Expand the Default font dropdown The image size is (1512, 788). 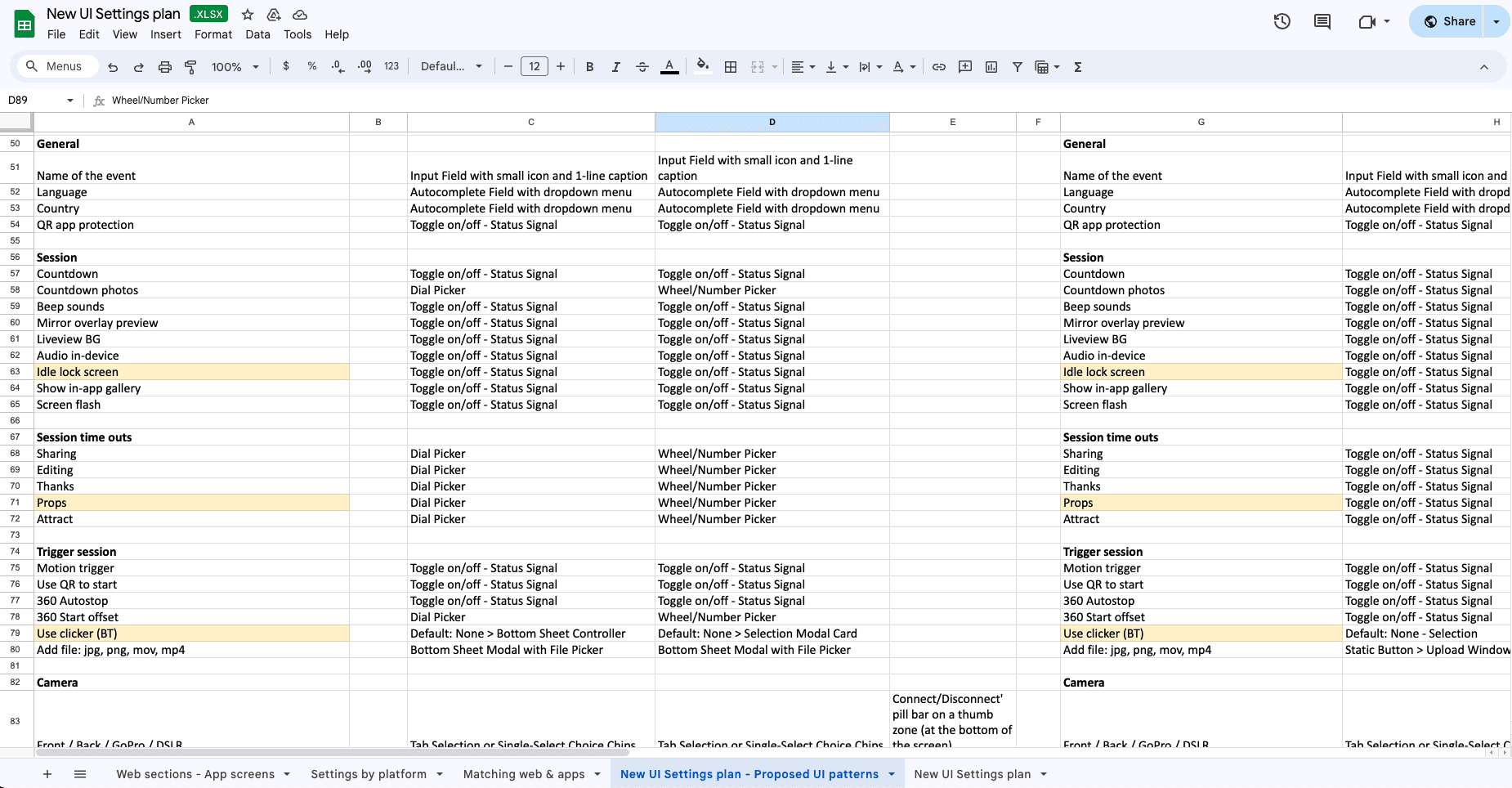click(451, 67)
